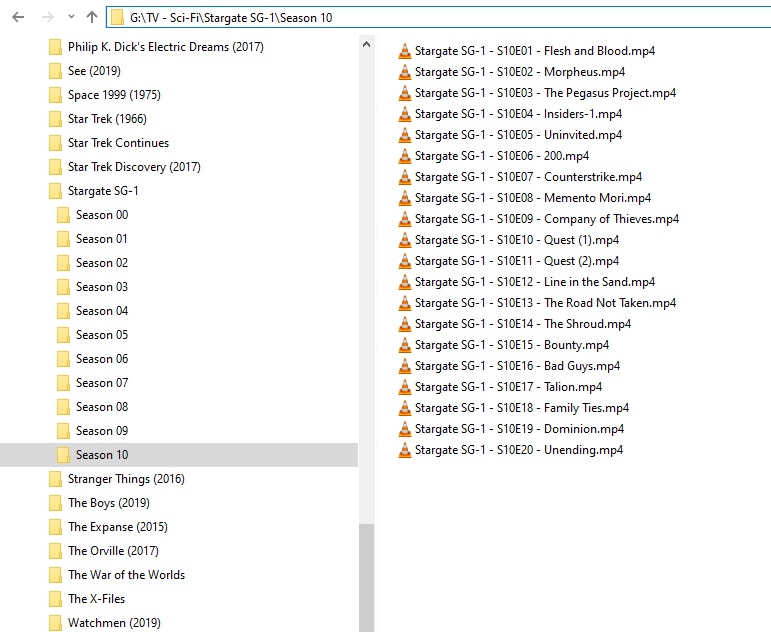Select VLC icon of S10E10 Quest (1)
The image size is (771, 632).
(405, 240)
